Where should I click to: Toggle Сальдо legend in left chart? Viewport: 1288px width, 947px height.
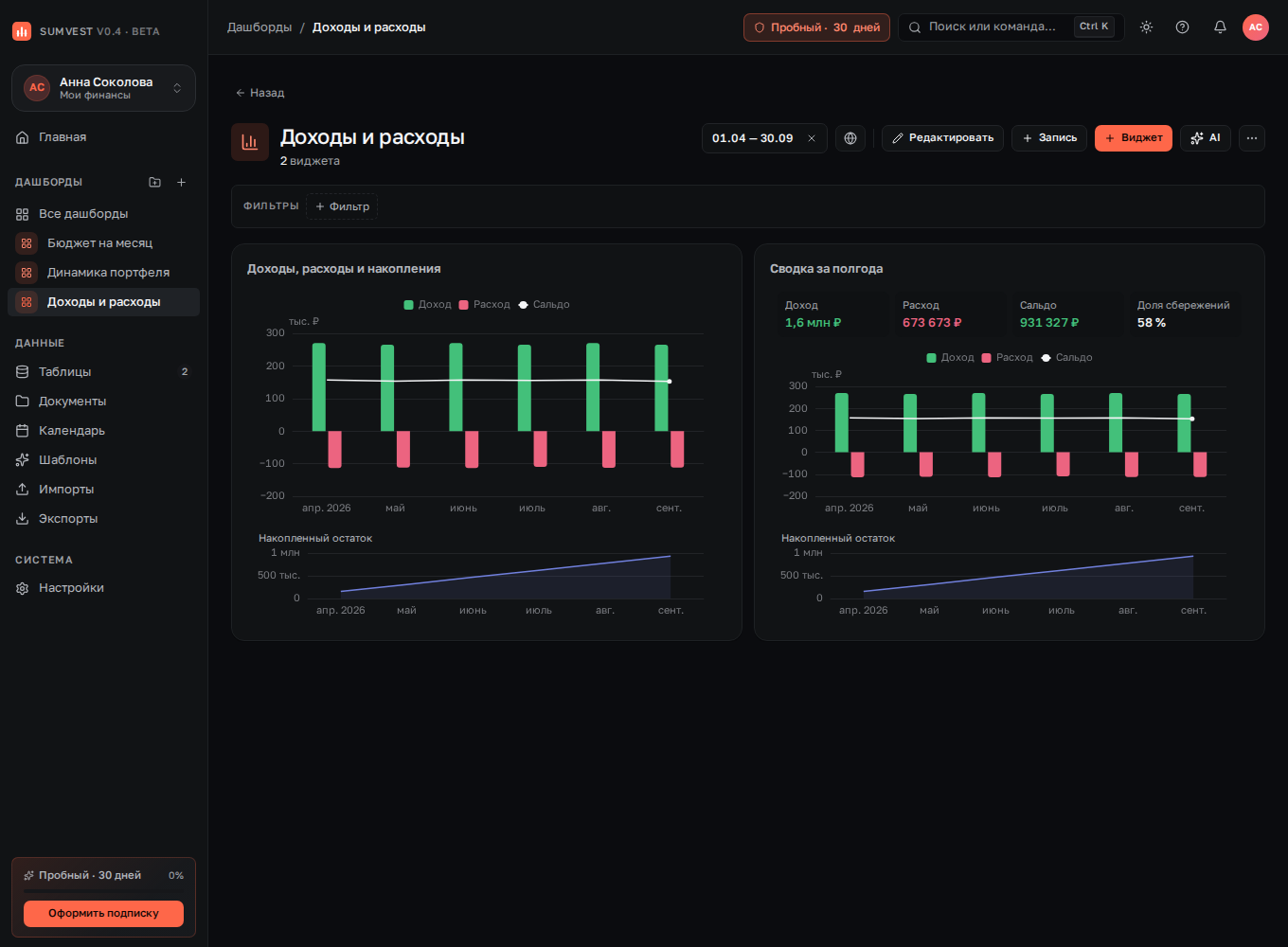click(x=544, y=305)
